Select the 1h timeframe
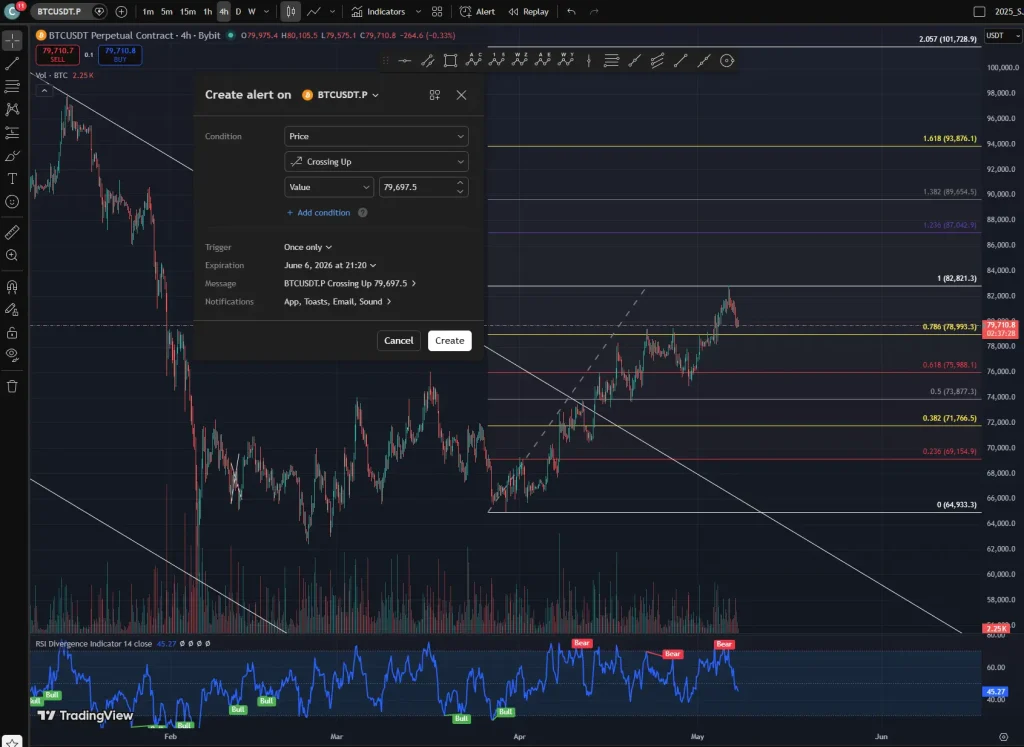Image resolution: width=1024 pixels, height=747 pixels. click(207, 12)
